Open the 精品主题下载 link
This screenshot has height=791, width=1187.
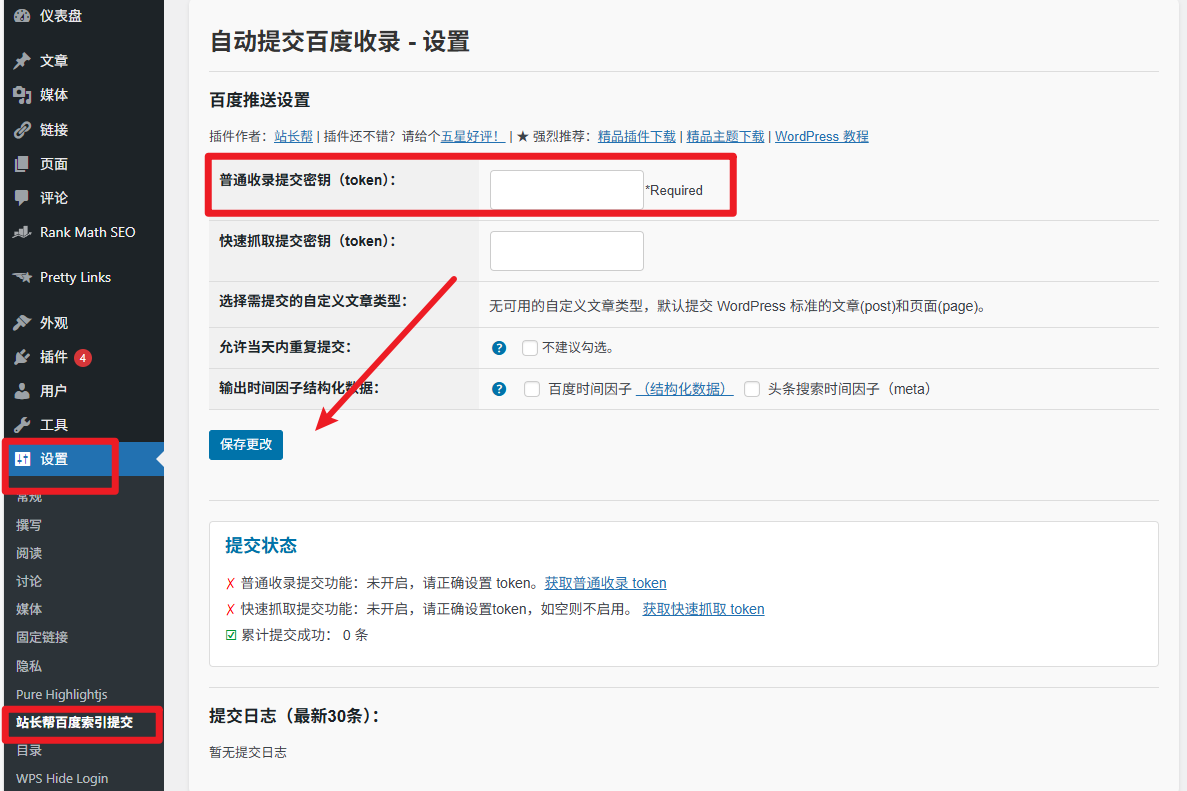[725, 136]
